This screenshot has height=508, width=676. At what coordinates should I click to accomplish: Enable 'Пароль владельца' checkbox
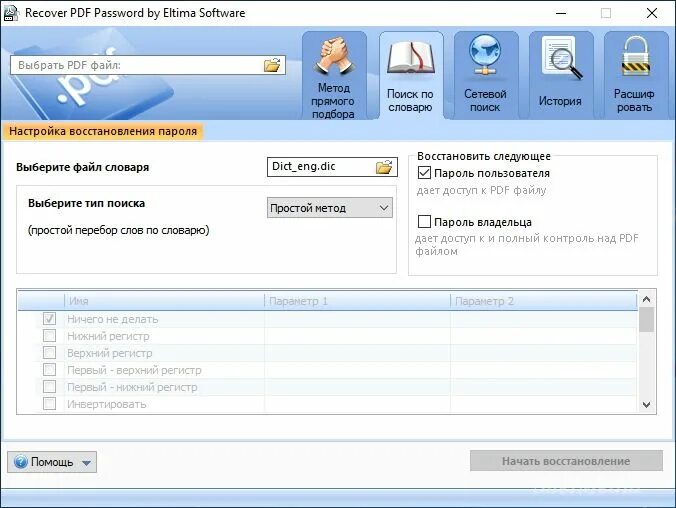coord(424,222)
